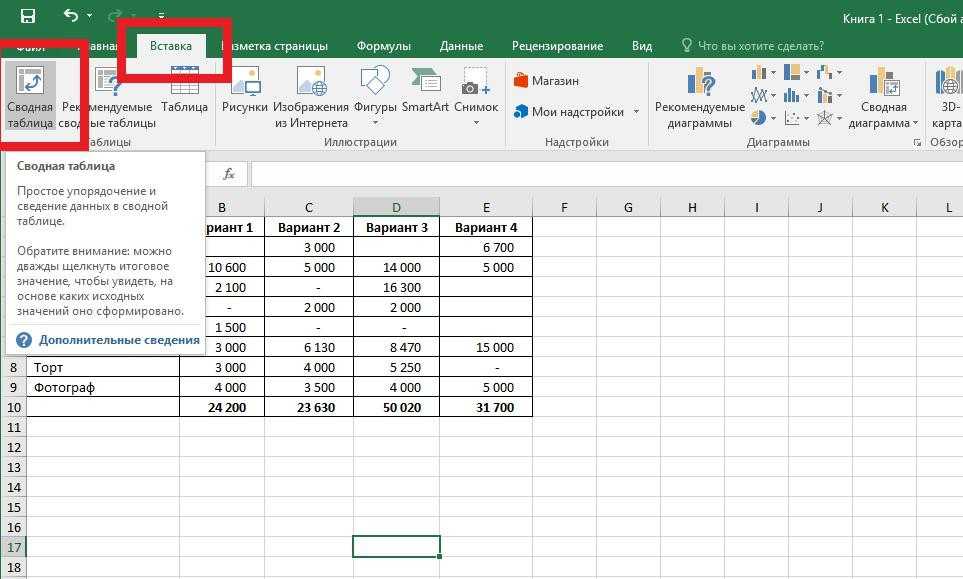Click inside the formula bar
This screenshot has height=579, width=963.
[607, 174]
